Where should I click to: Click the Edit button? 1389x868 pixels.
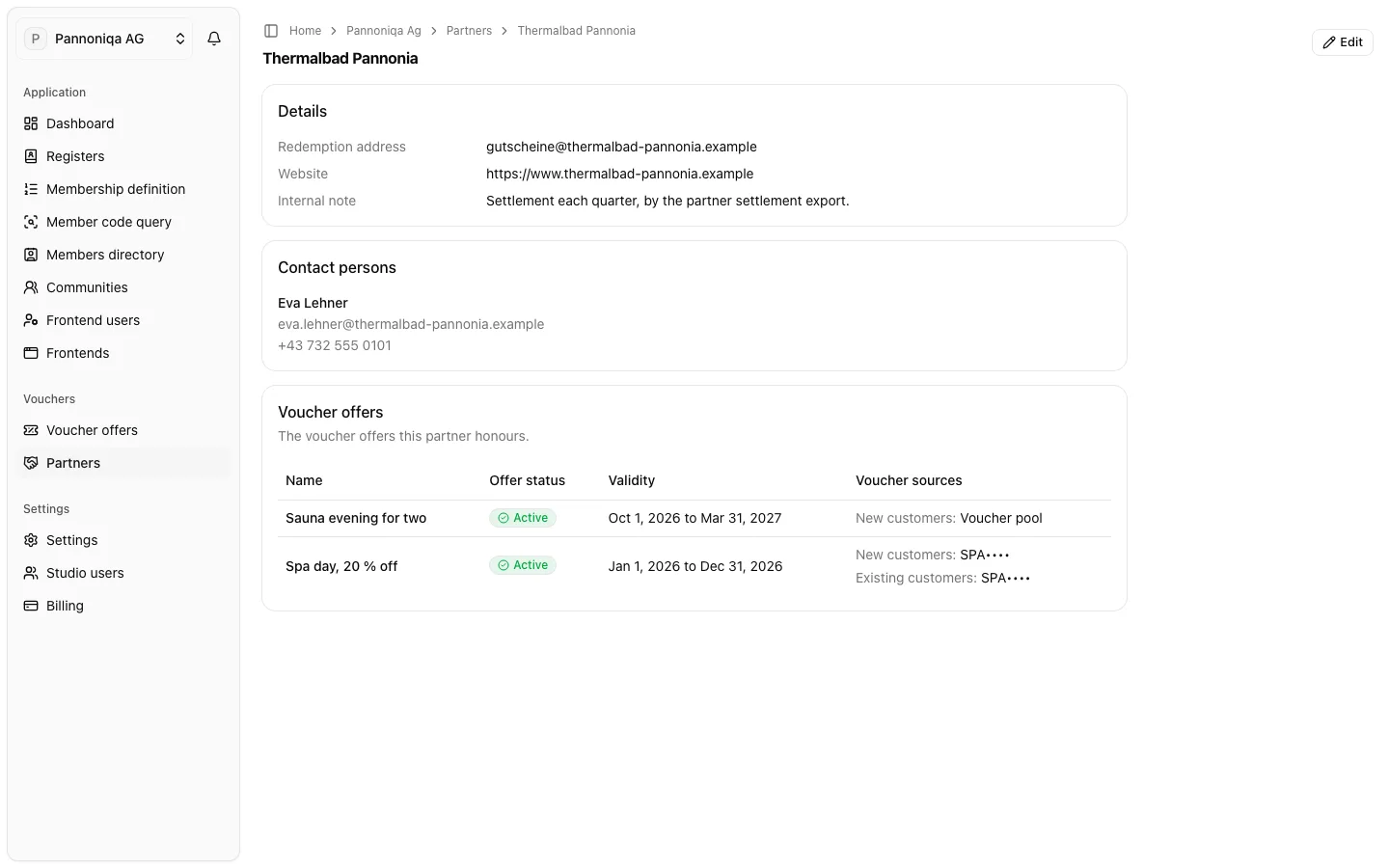1342,42
